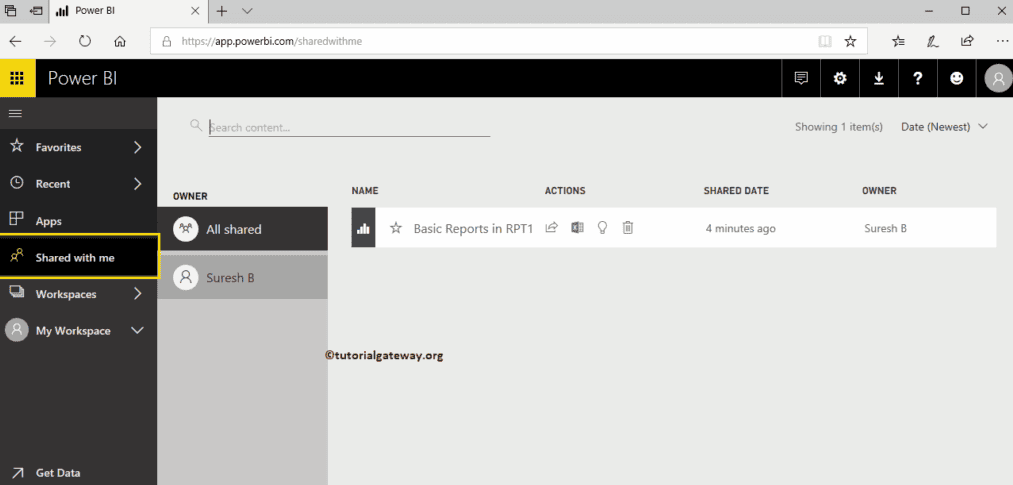Image resolution: width=1013 pixels, height=485 pixels.
Task: Open the Power BI app launcher grid
Action: coord(17,78)
